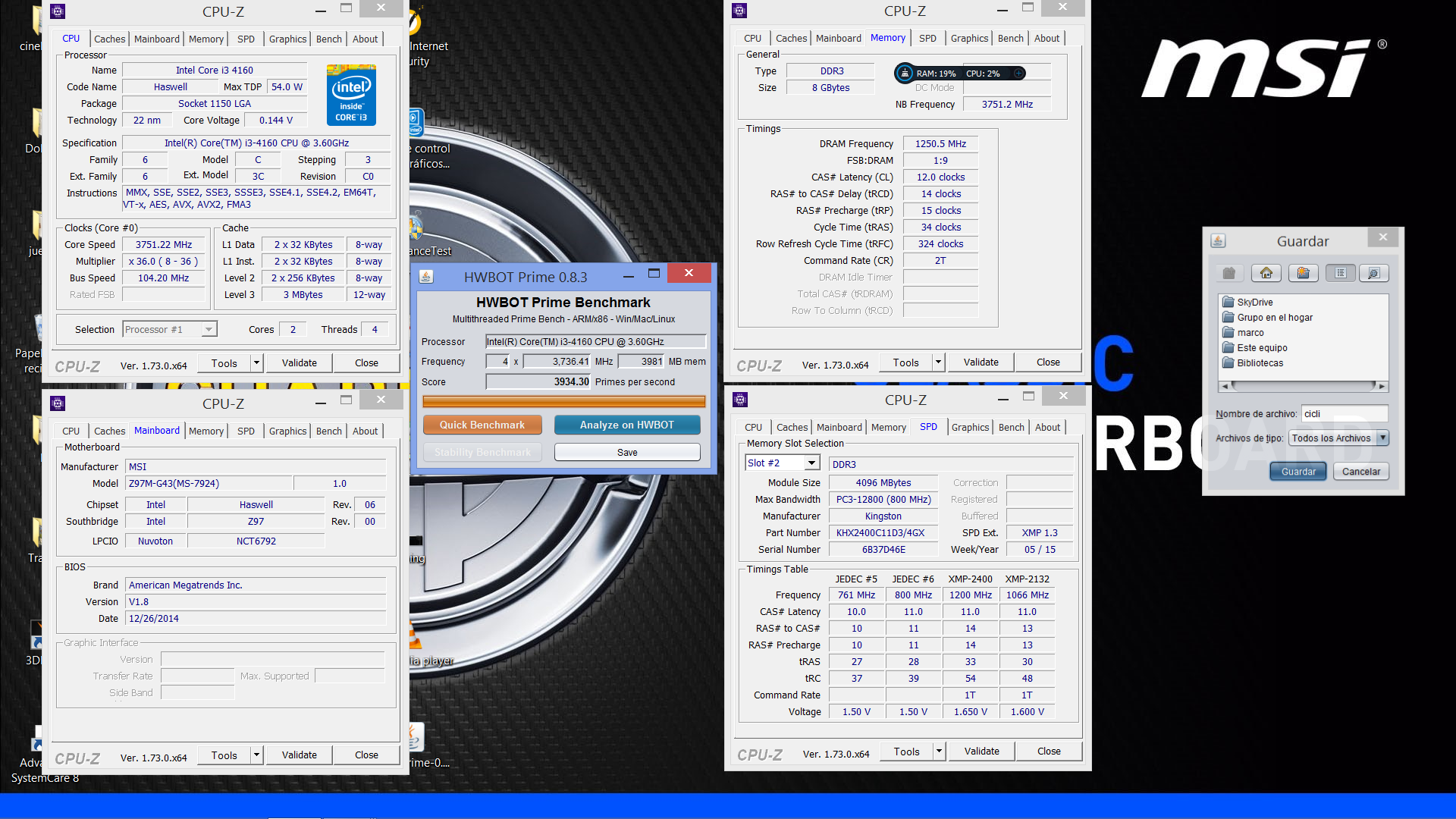Click Validate in the Memory CPU-Z window
The width and height of the screenshot is (1456, 819).
point(981,362)
